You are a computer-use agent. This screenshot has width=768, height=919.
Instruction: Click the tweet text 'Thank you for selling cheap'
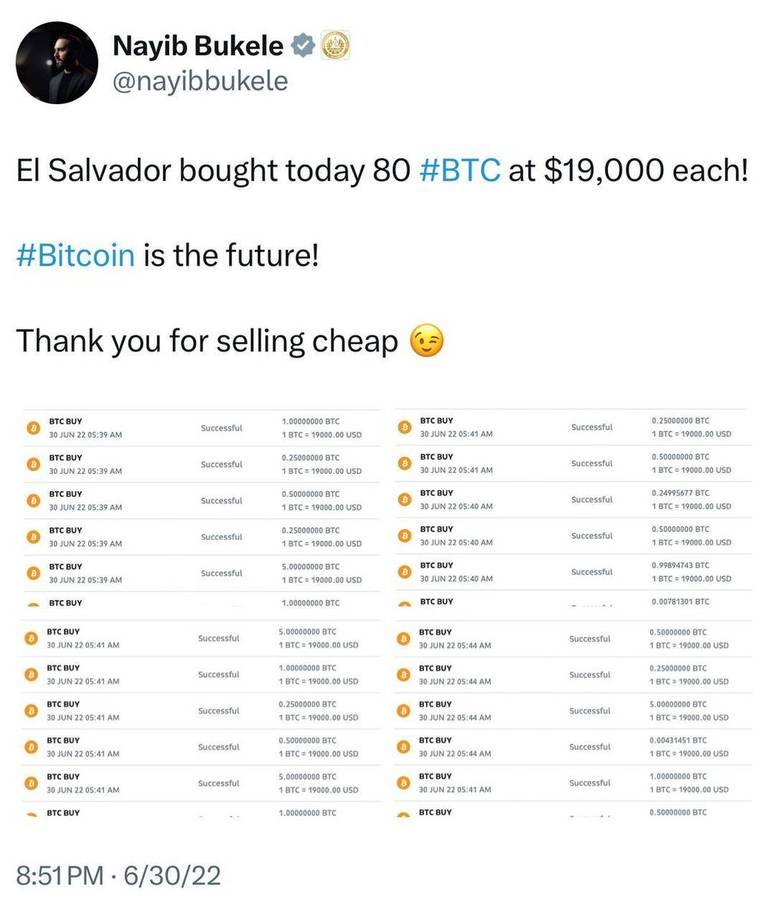click(x=207, y=341)
